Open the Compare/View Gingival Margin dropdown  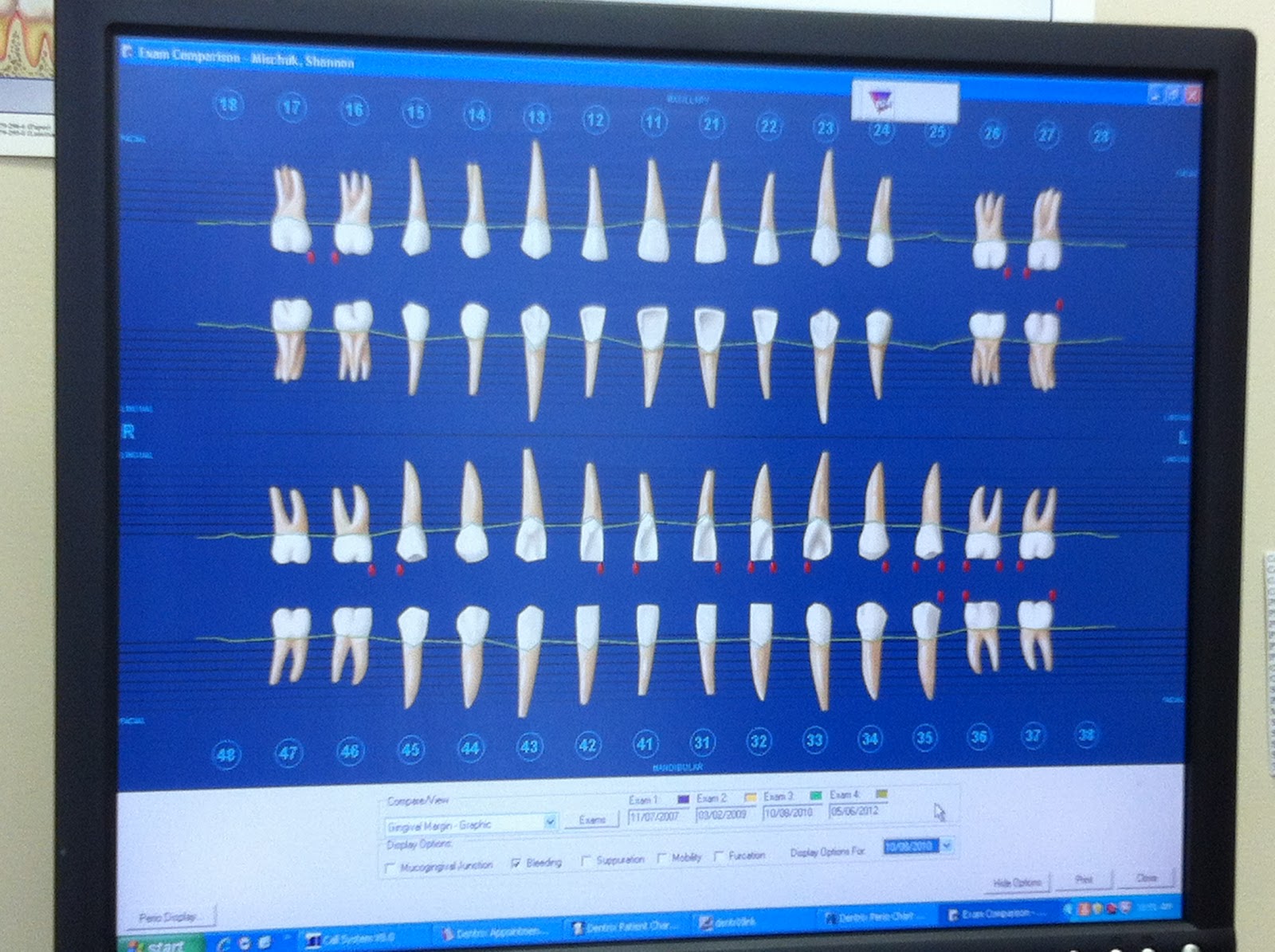click(550, 822)
